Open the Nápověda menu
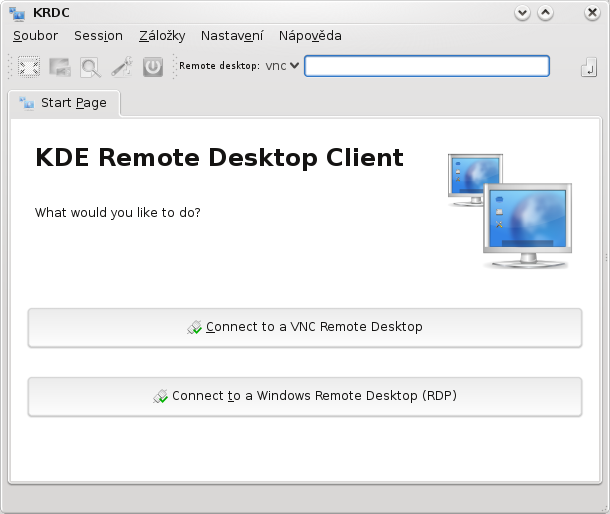Viewport: 610px width, 514px height. point(310,36)
